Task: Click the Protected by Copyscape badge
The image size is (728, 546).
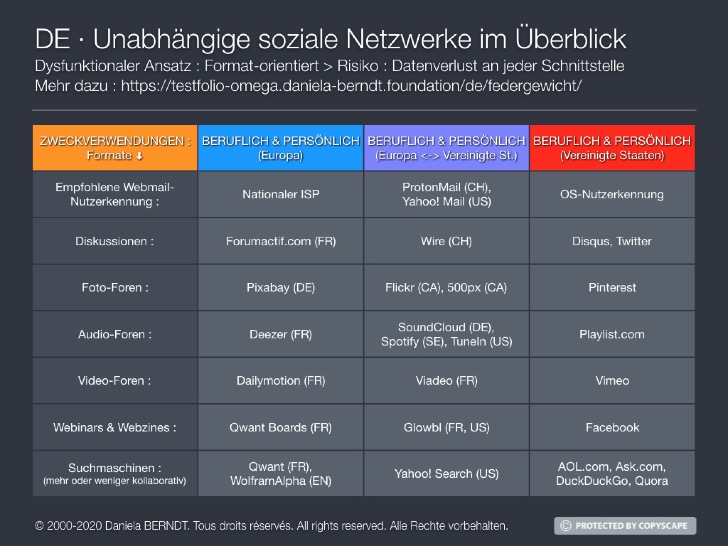Action: 625,525
